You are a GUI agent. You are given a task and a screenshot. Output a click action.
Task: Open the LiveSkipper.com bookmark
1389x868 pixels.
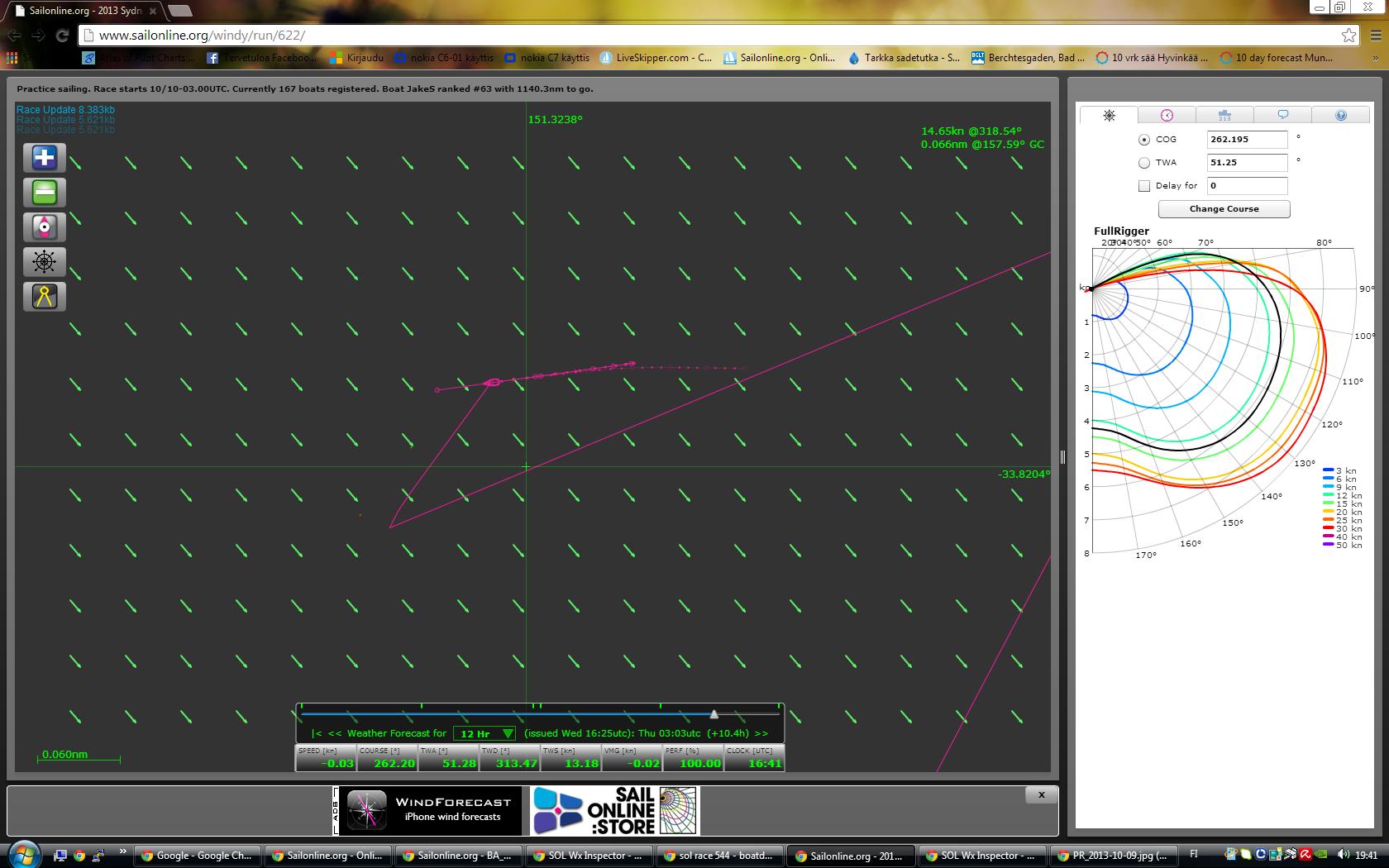[656, 58]
